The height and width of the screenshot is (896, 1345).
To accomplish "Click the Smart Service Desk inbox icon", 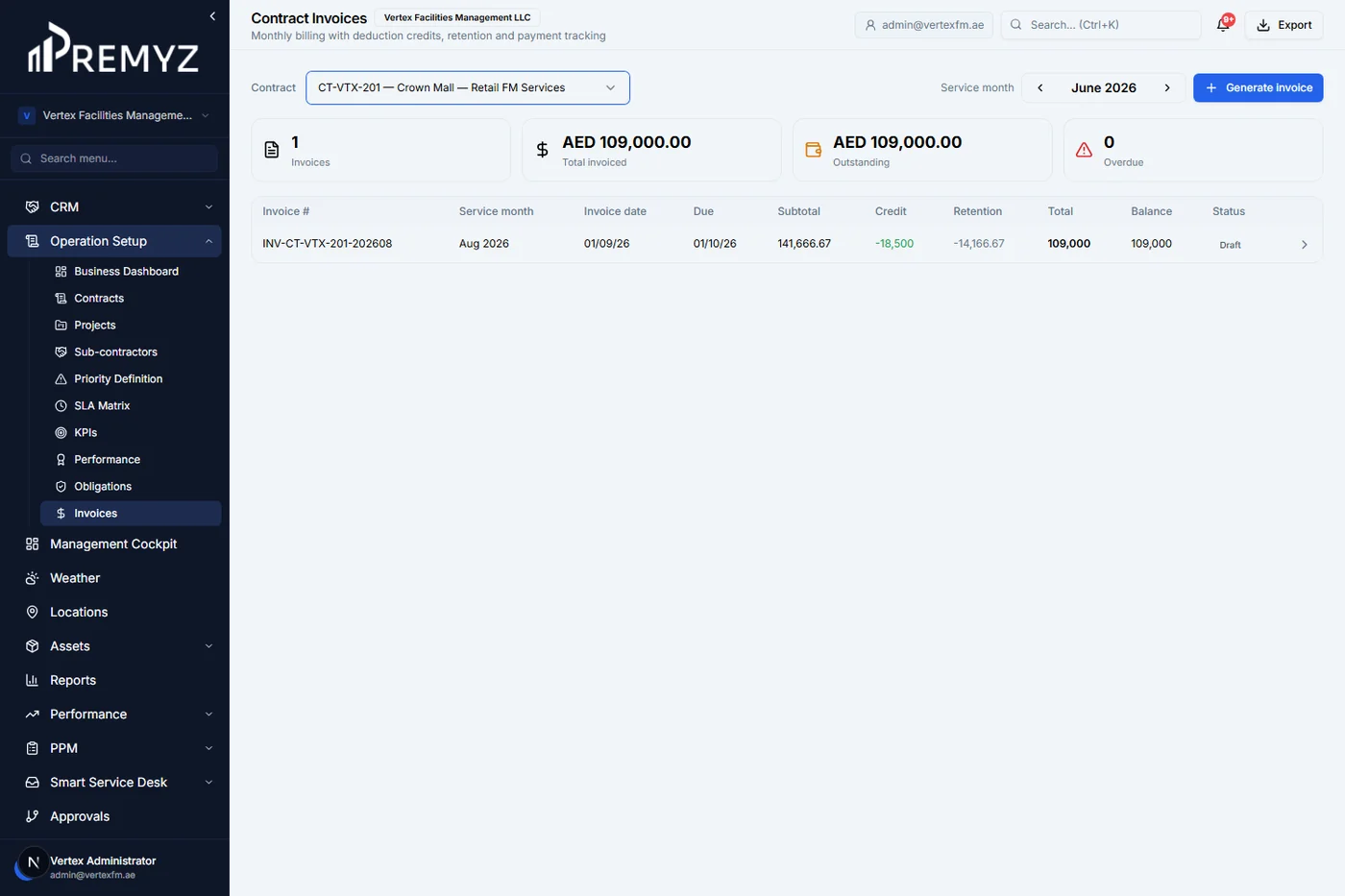I will click(x=32, y=783).
